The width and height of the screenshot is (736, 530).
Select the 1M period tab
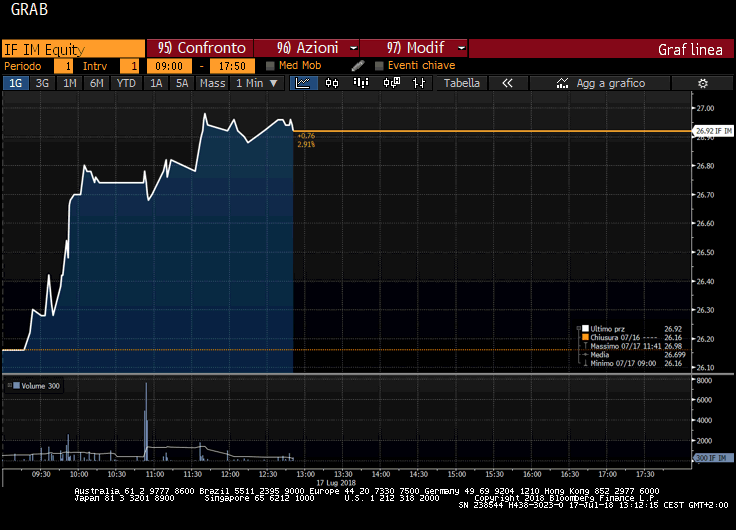click(69, 83)
